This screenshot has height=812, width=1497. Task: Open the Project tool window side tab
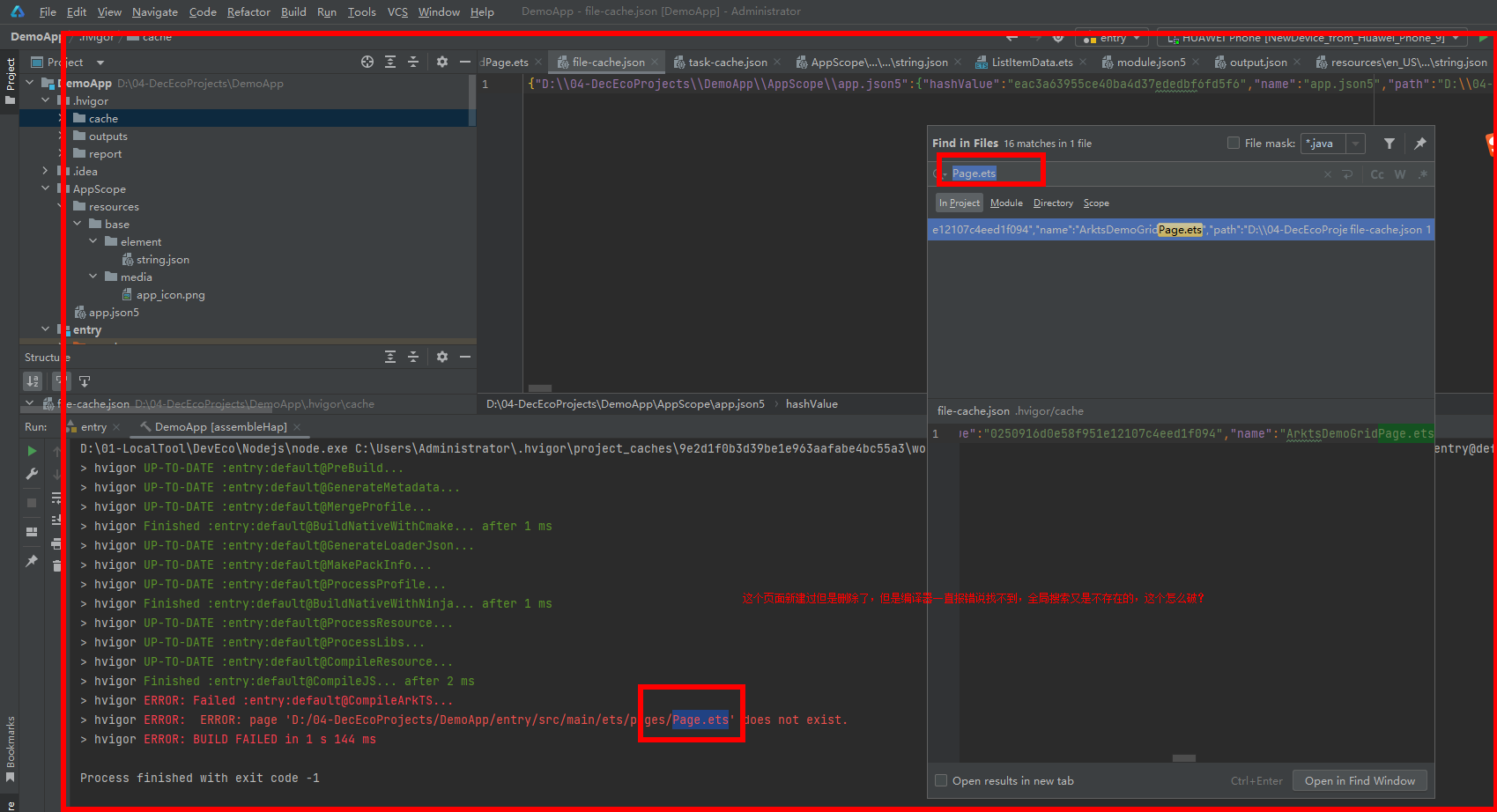[x=10, y=79]
